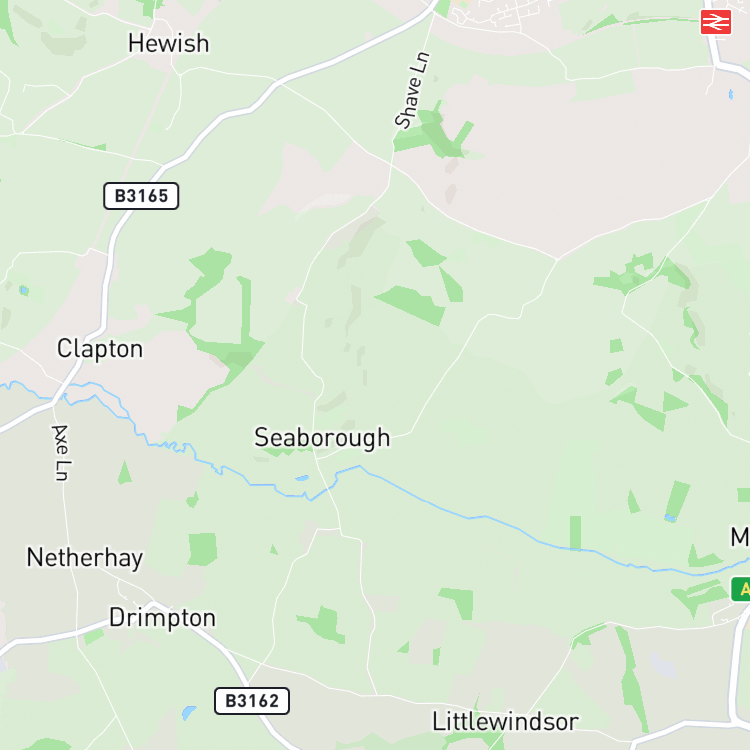
Task: Select the Netherhay place label
Action: (85, 558)
